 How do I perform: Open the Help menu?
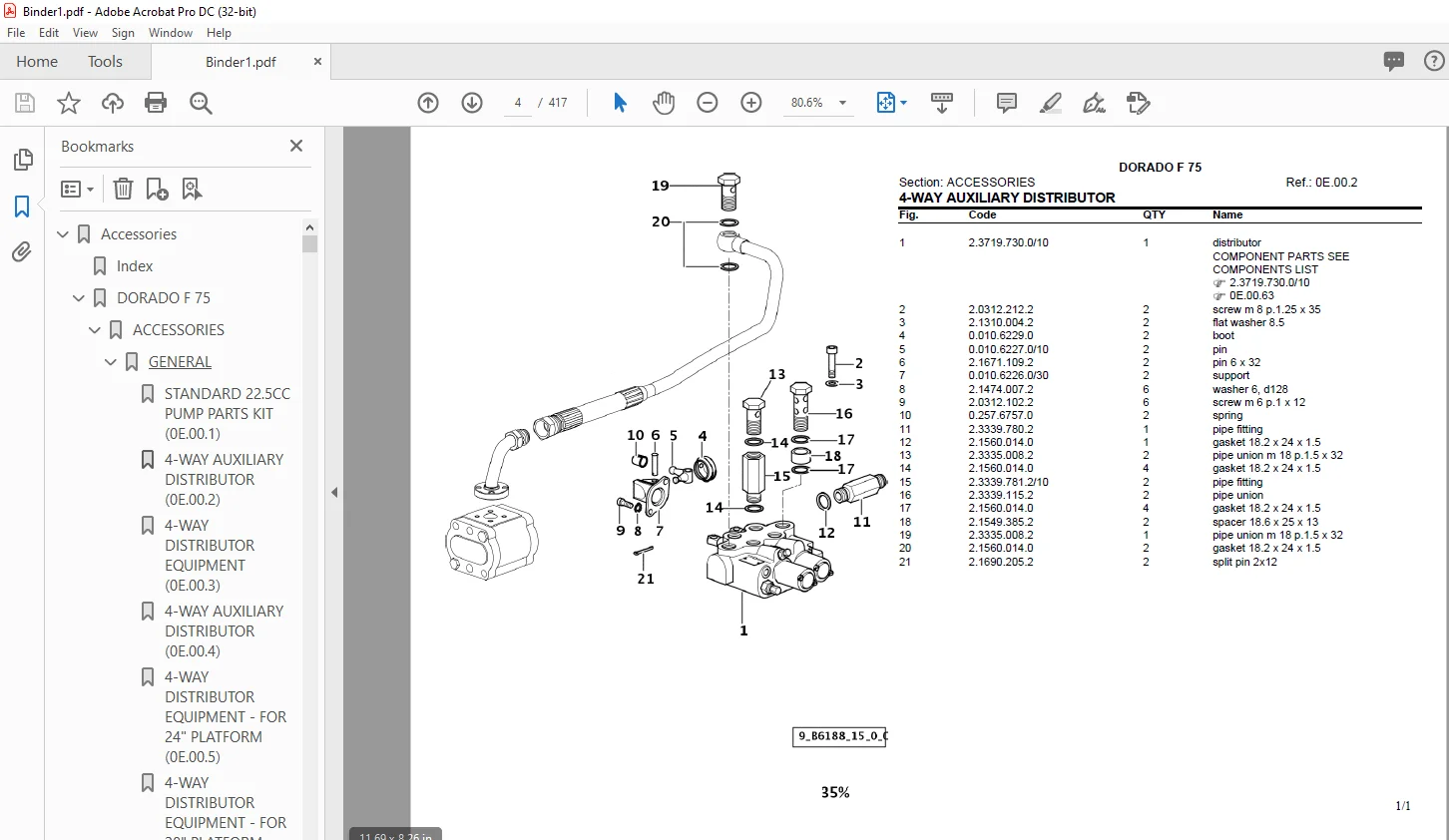219,33
